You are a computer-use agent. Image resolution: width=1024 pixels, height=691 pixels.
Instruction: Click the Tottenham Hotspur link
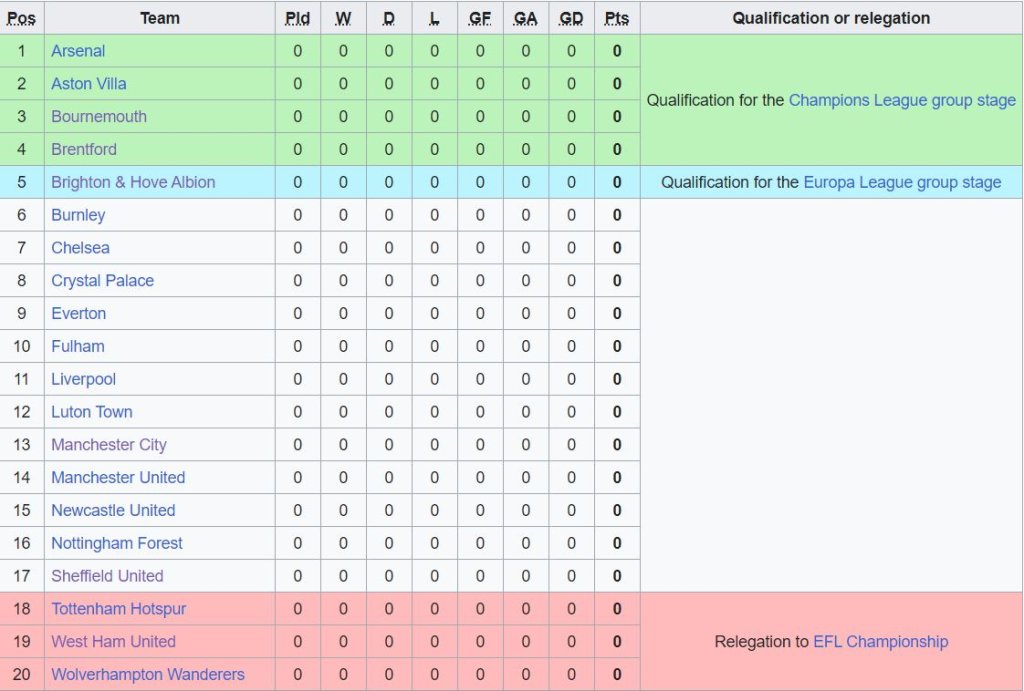119,609
